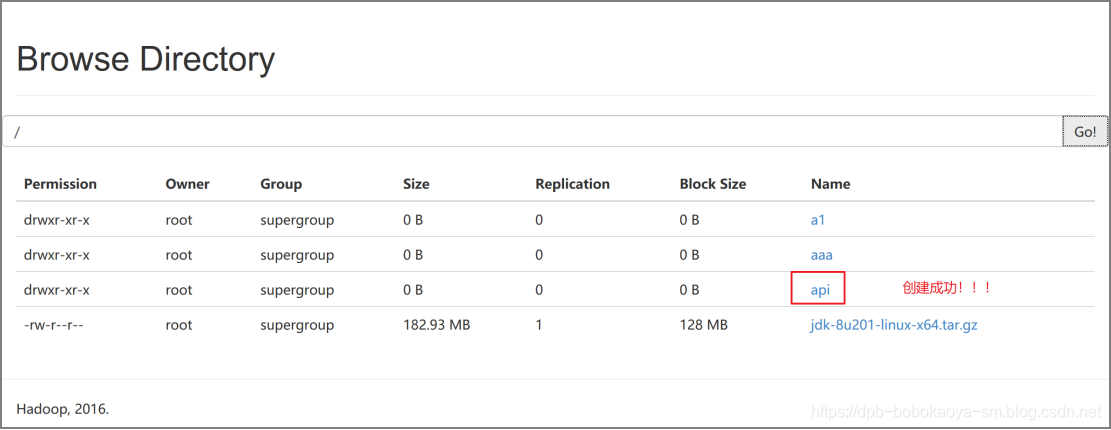The width and height of the screenshot is (1111, 430).
Task: Click the Replication column header
Action: click(x=573, y=184)
